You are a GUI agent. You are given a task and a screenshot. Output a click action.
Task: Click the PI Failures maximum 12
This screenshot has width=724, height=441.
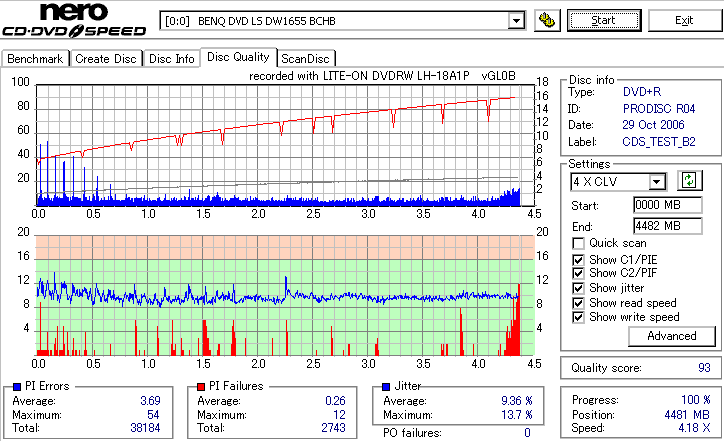click(x=339, y=415)
